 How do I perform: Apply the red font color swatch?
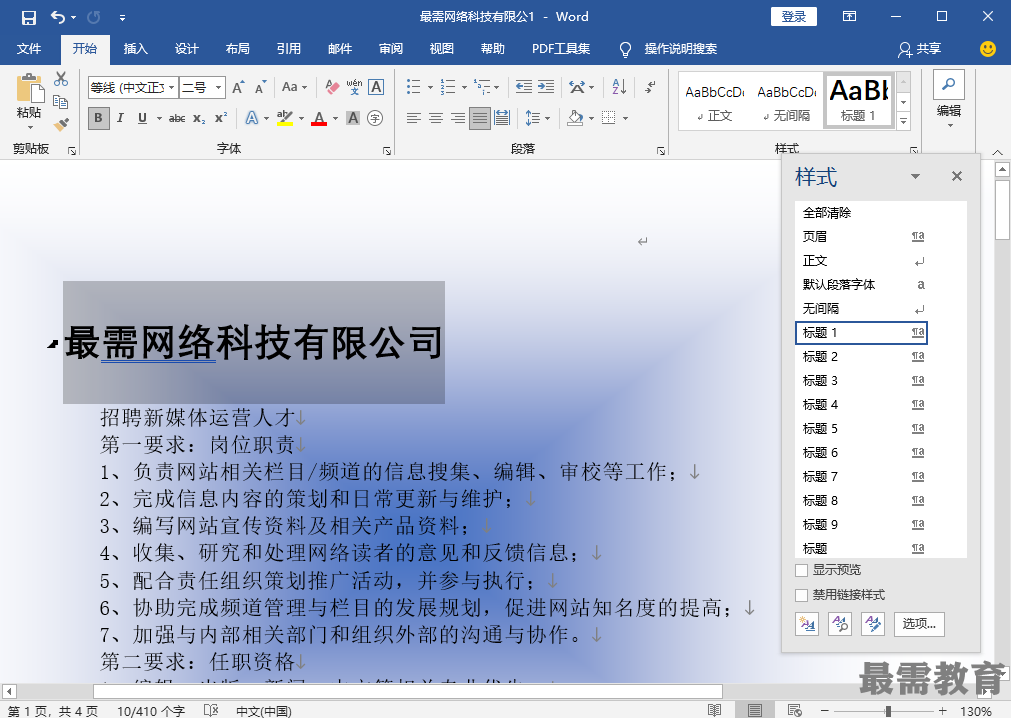(319, 119)
